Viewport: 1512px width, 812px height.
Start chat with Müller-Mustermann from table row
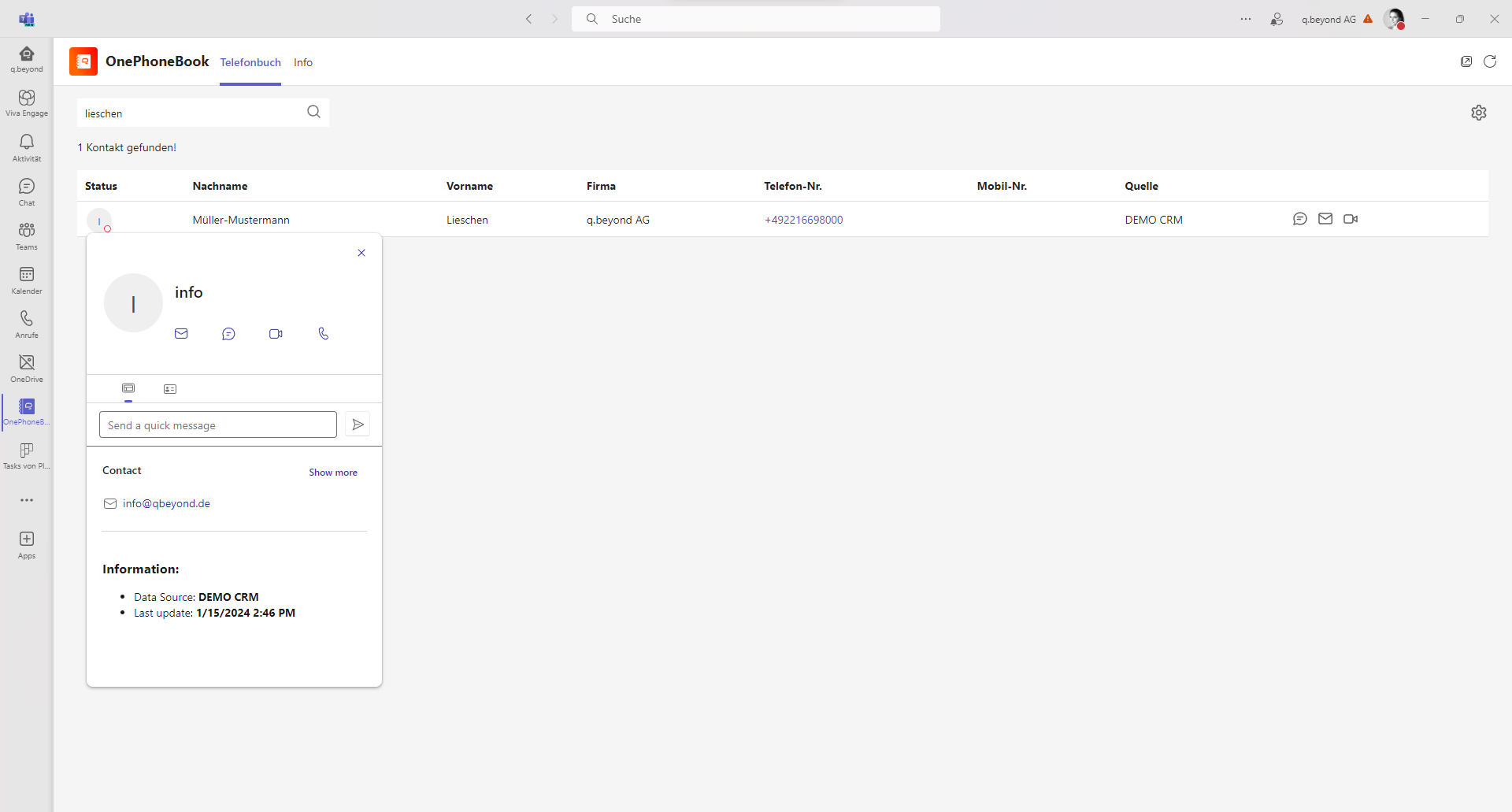[x=1299, y=219]
